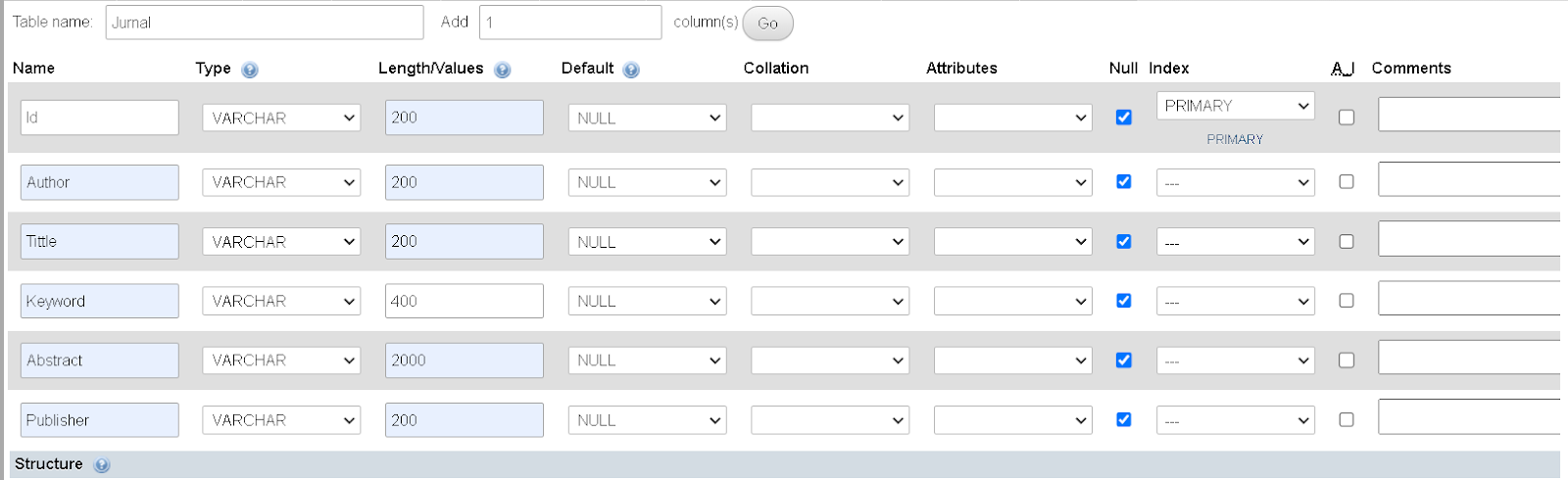Click the Table name input field
The width and height of the screenshot is (1568, 480).
point(265,23)
